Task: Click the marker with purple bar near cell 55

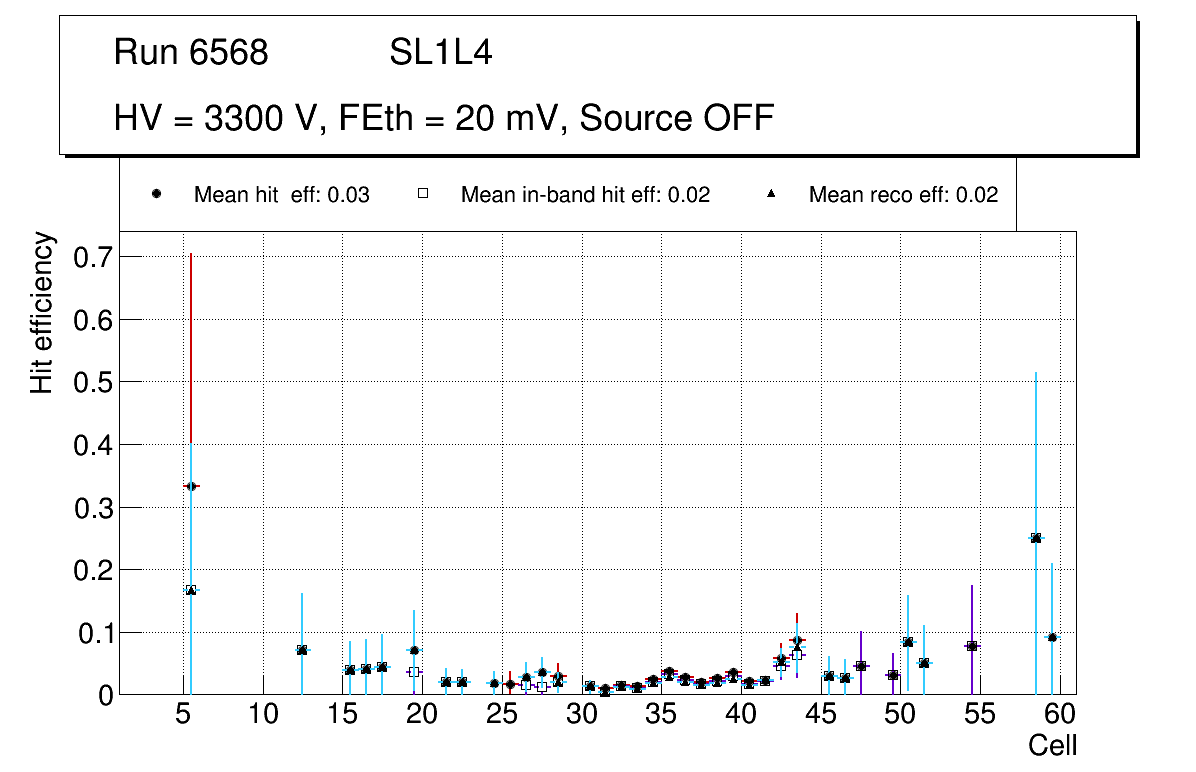Action: point(972,646)
